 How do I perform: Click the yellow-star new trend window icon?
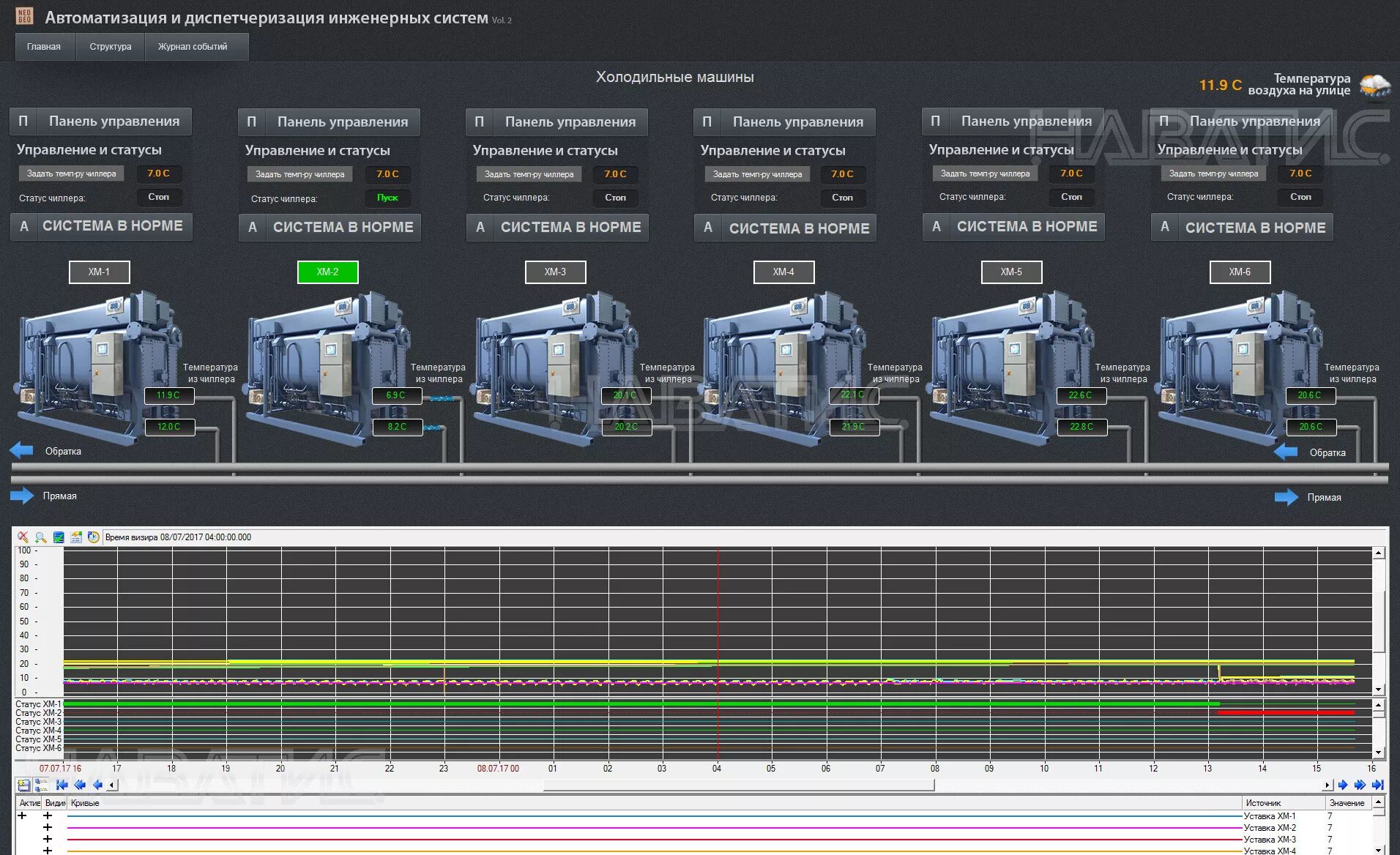click(x=23, y=785)
